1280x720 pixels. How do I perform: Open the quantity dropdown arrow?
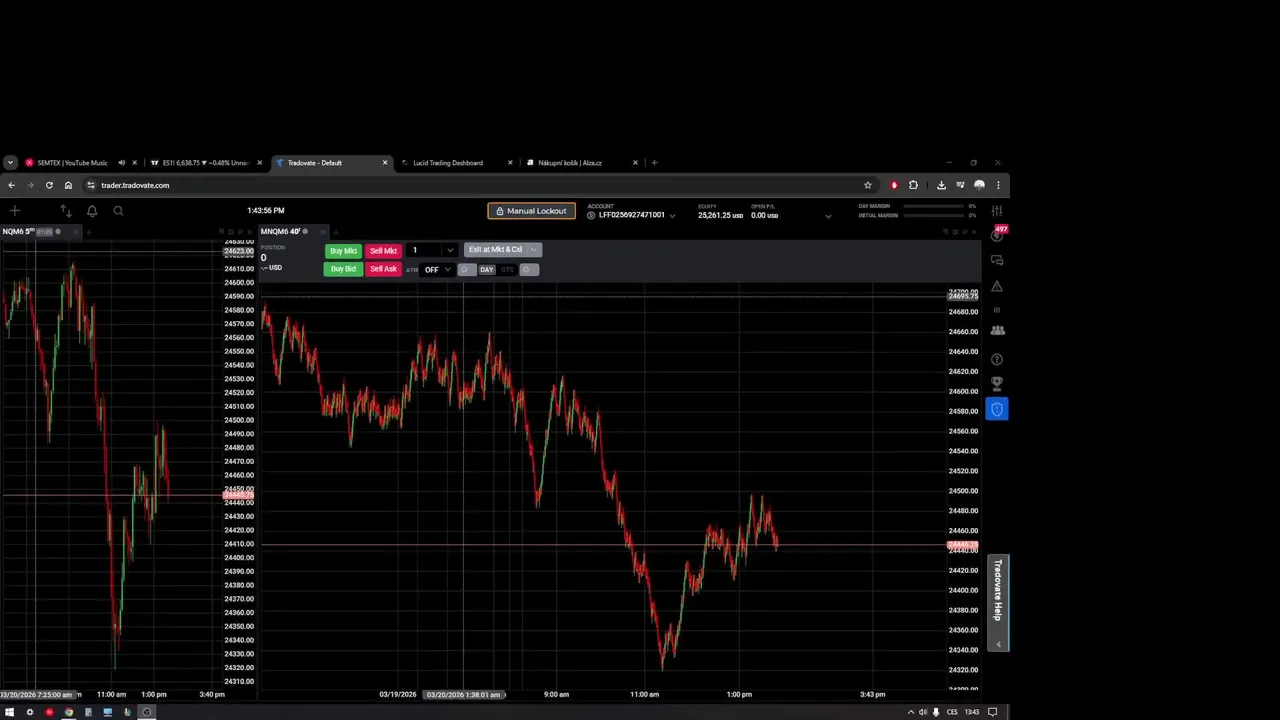click(x=450, y=250)
